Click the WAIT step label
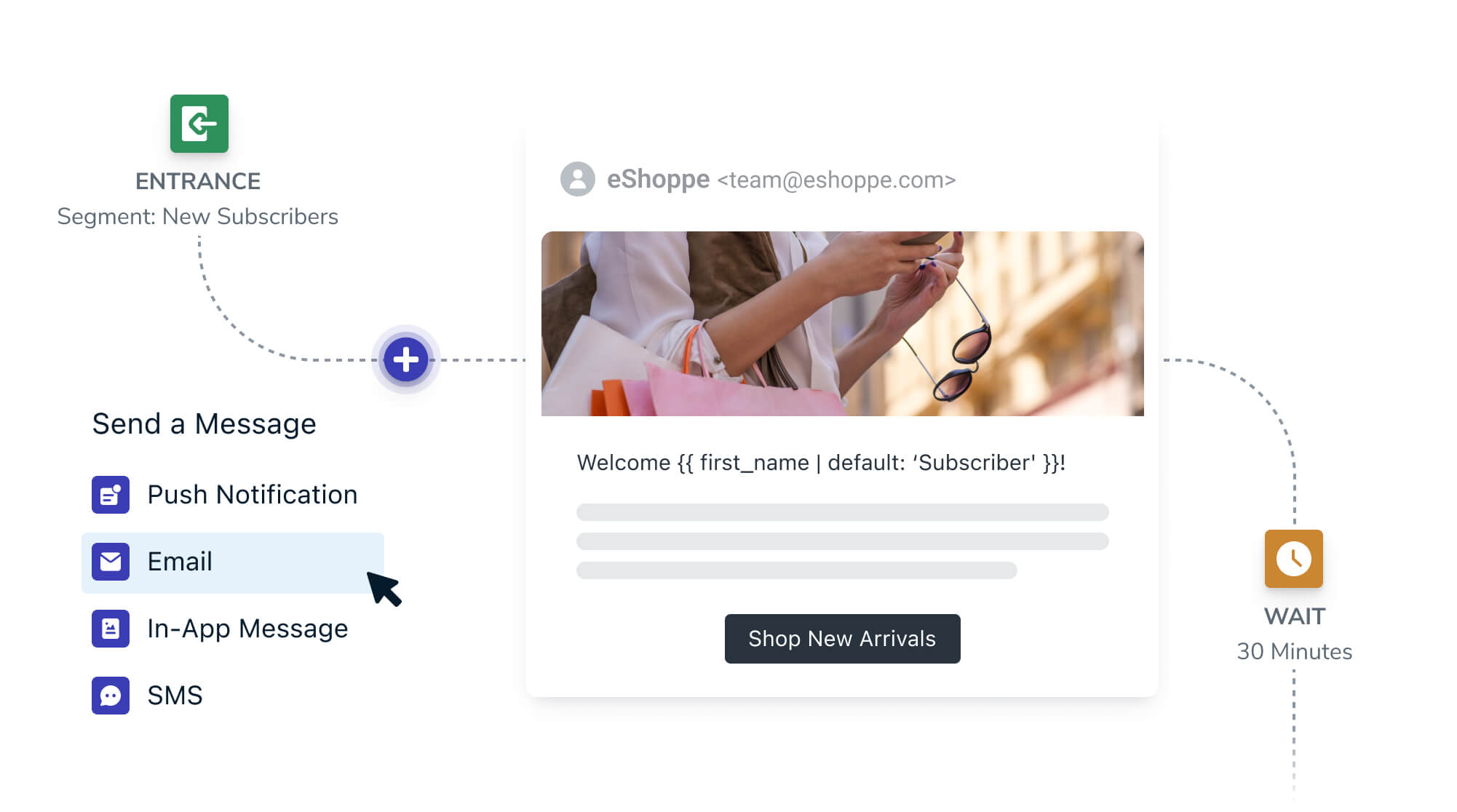This screenshot has width=1457, height=812. (x=1295, y=616)
